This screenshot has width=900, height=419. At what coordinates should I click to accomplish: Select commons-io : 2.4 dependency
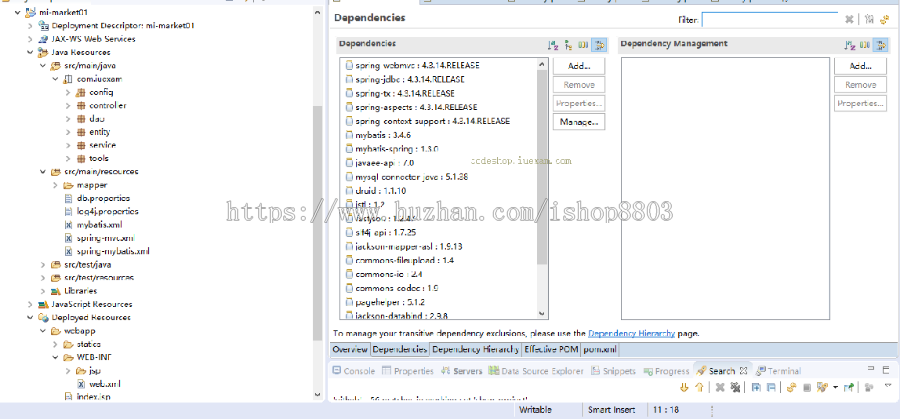pyautogui.click(x=385, y=274)
